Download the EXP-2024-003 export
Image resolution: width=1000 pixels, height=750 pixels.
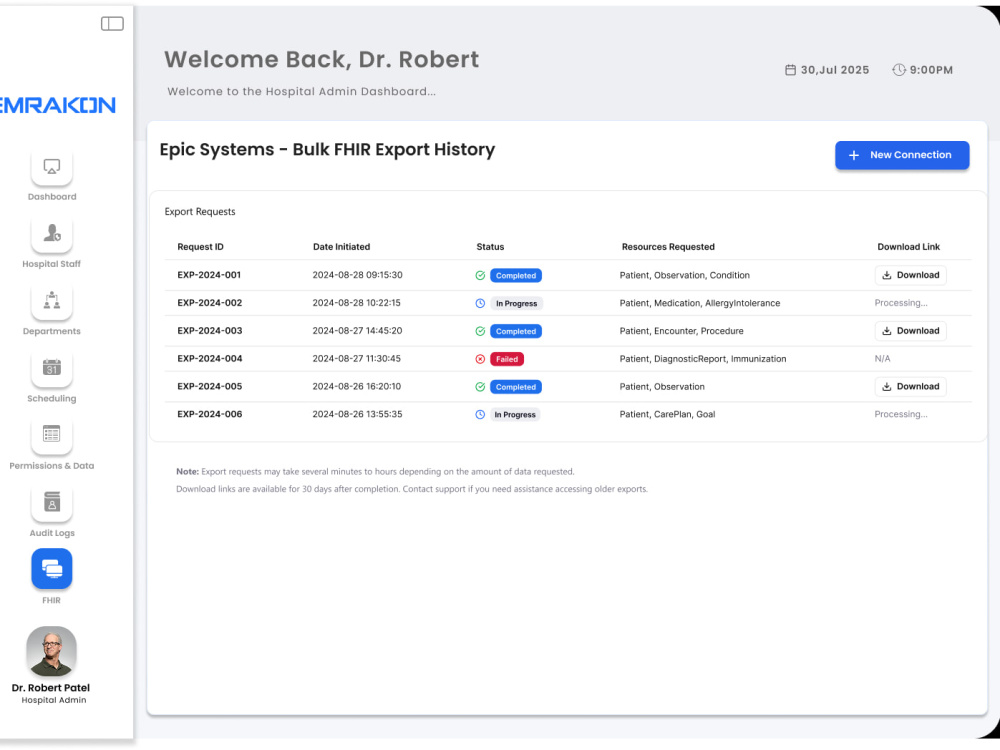coord(910,331)
